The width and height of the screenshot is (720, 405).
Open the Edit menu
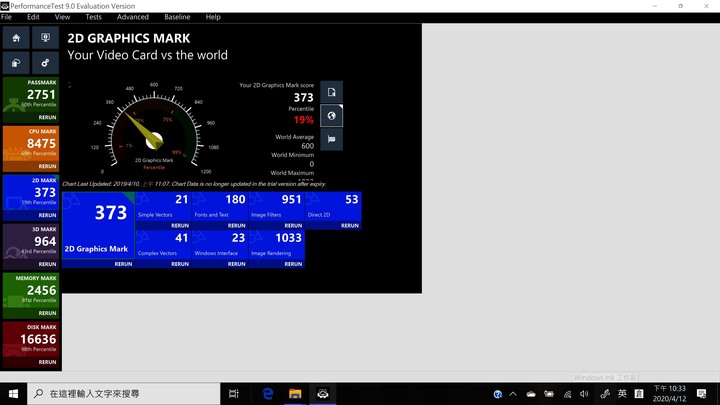click(x=33, y=17)
